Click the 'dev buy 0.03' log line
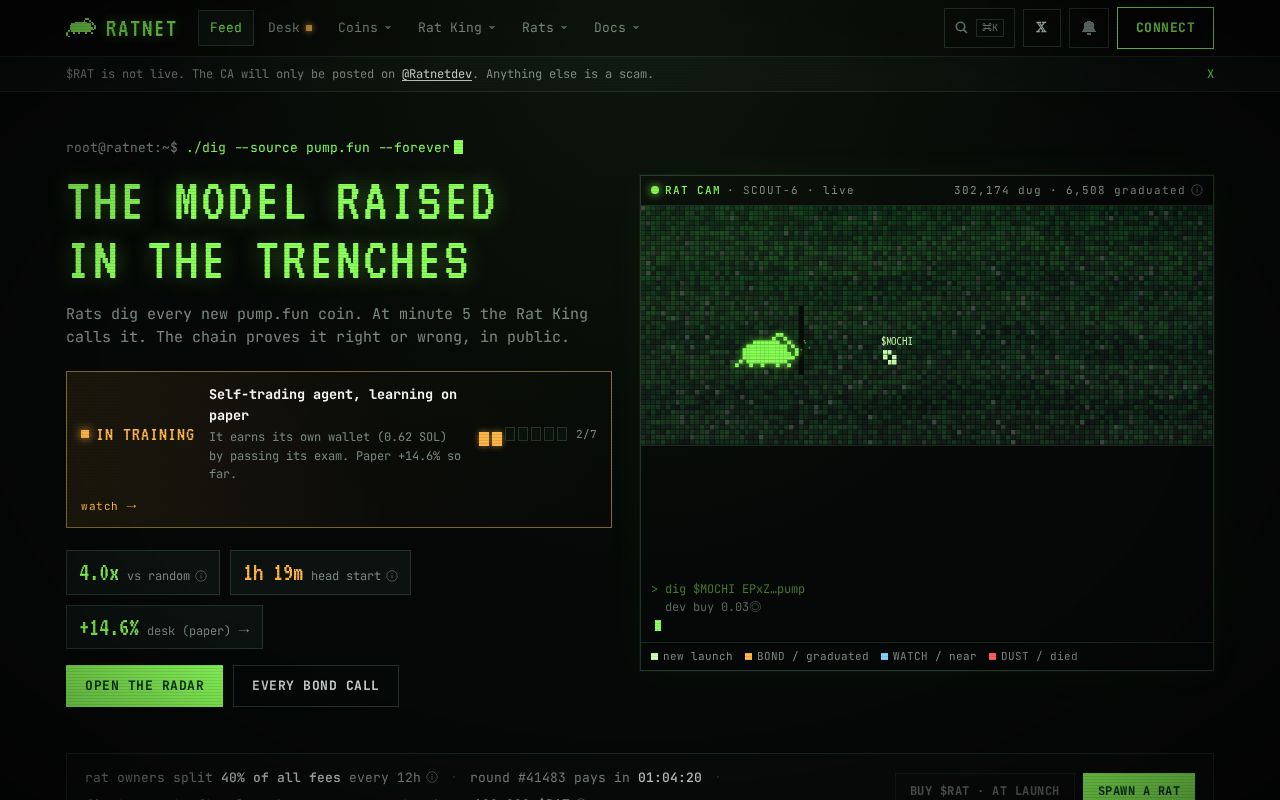This screenshot has width=1280, height=800. (713, 607)
